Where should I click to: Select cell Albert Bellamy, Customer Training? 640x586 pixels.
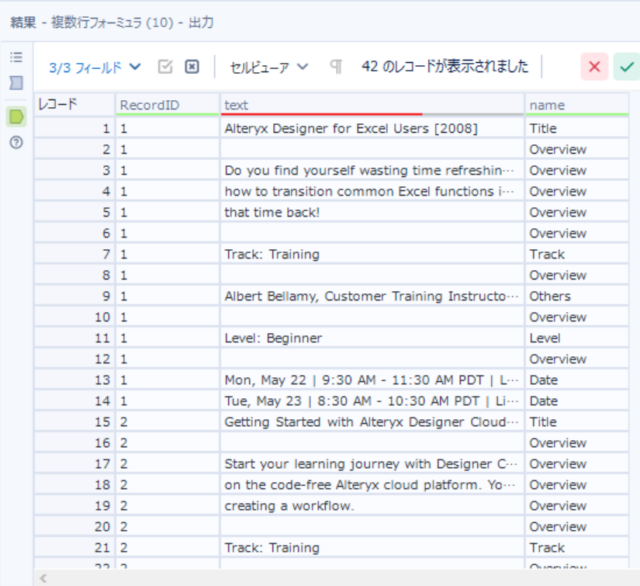372,296
